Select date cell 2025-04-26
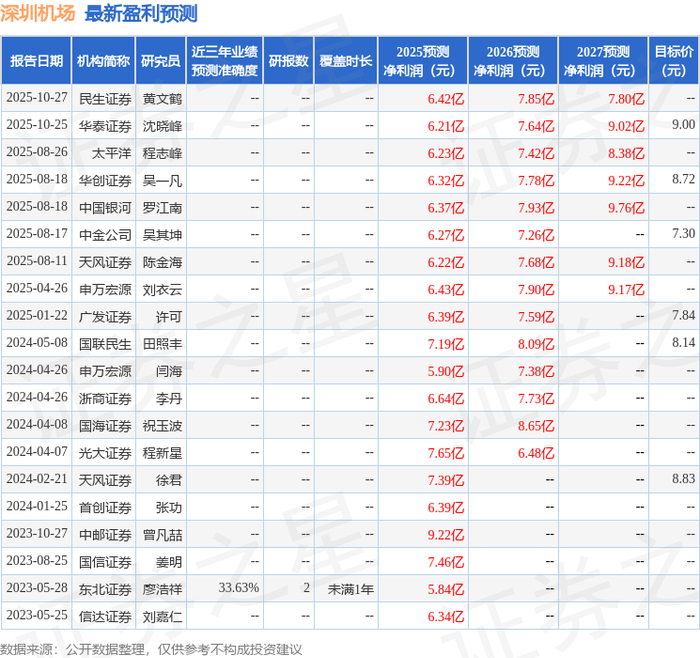This screenshot has width=700, height=658. click(x=37, y=288)
